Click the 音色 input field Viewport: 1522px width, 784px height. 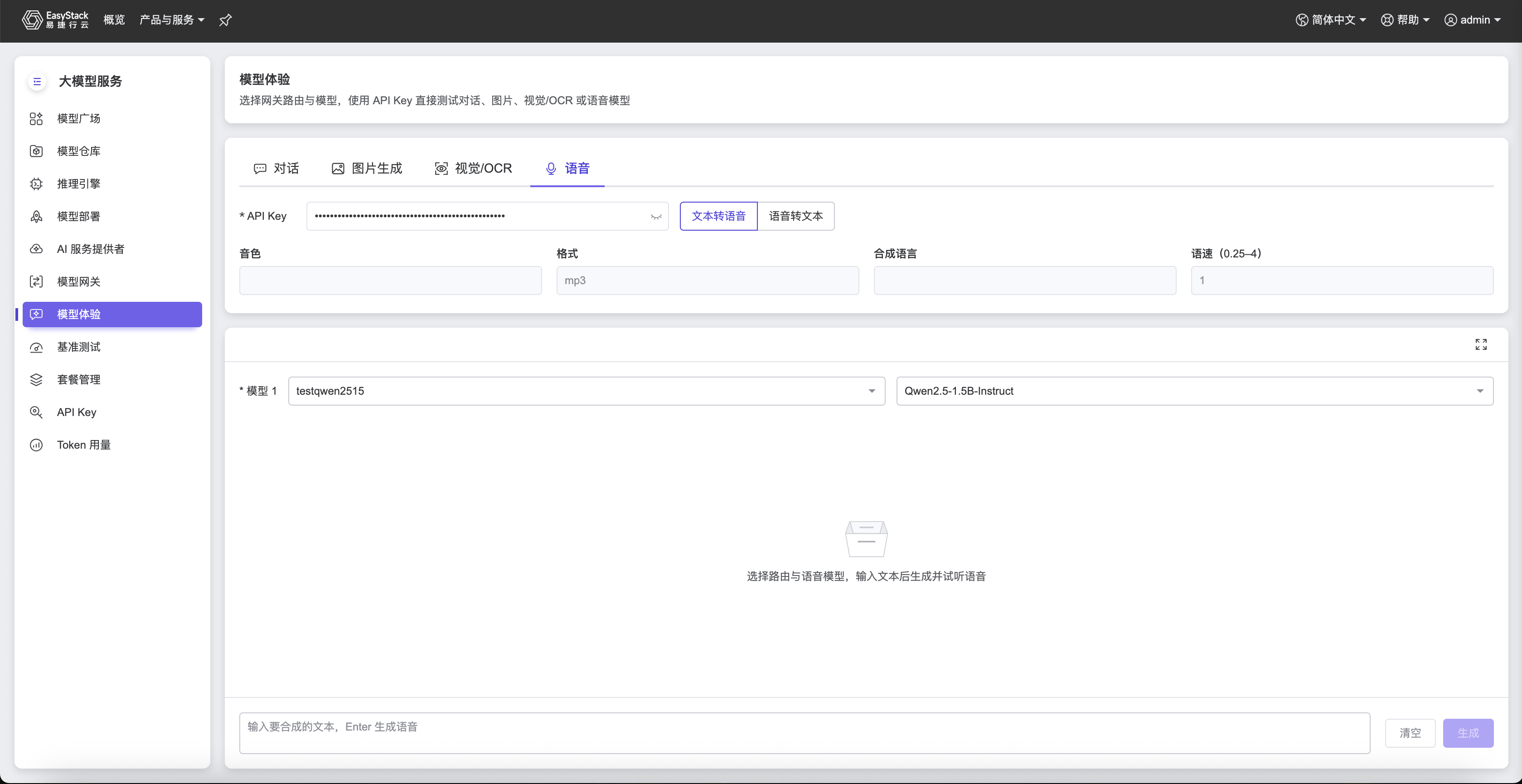390,281
